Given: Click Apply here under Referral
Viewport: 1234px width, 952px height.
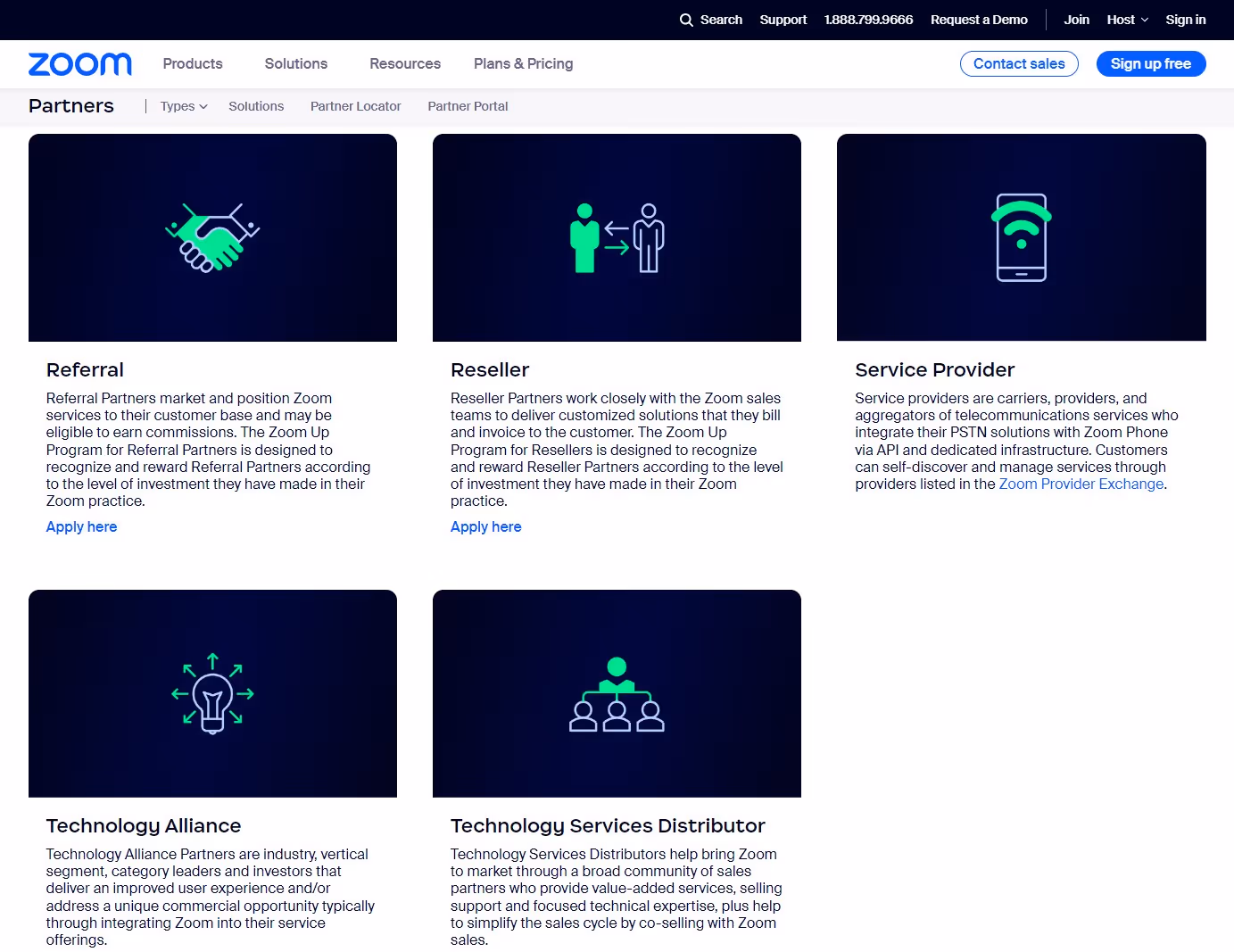Looking at the screenshot, I should [82, 527].
